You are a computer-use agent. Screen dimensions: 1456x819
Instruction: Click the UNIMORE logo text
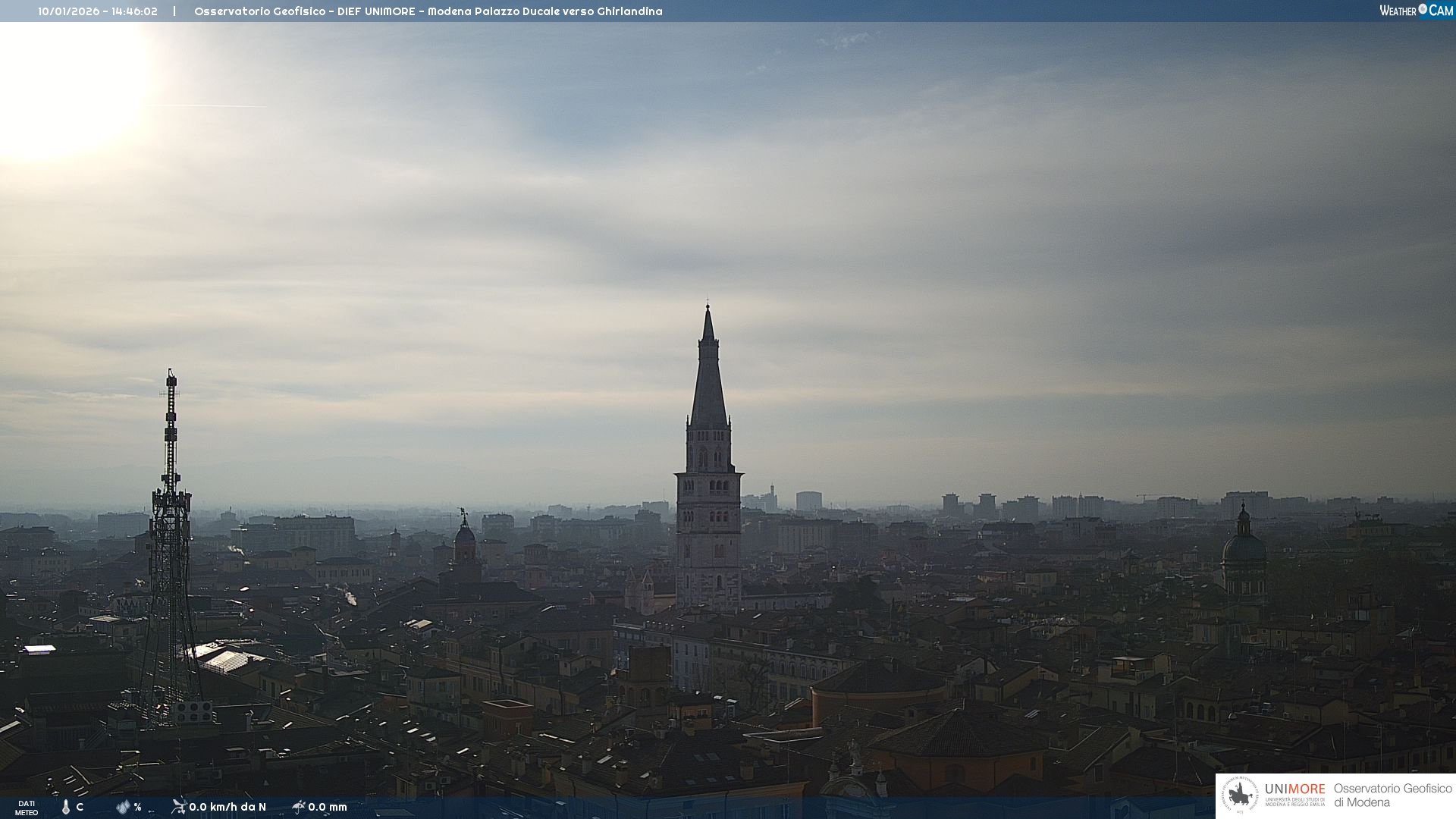click(1294, 789)
